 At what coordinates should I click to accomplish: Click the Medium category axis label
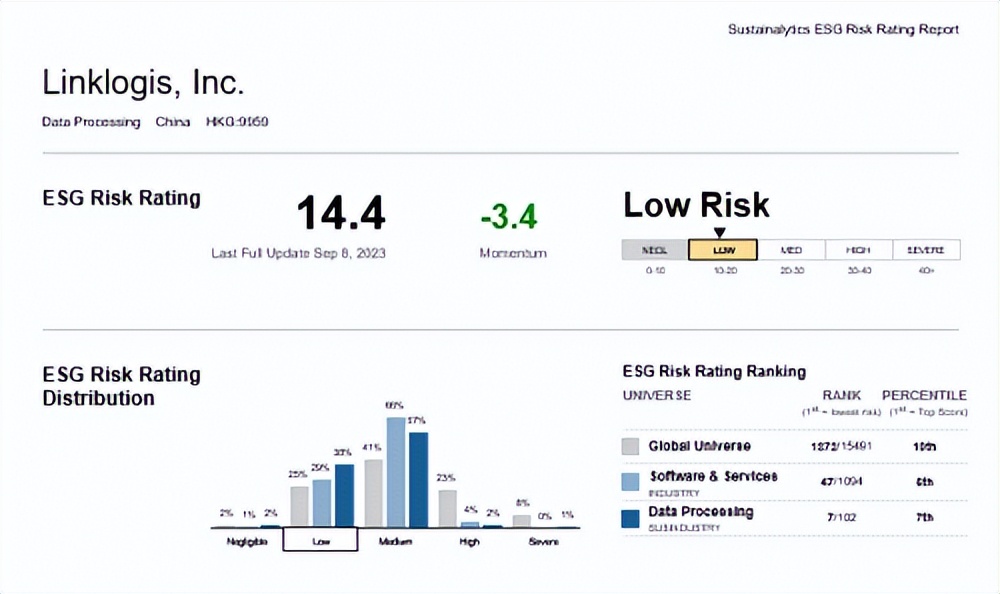(x=396, y=541)
